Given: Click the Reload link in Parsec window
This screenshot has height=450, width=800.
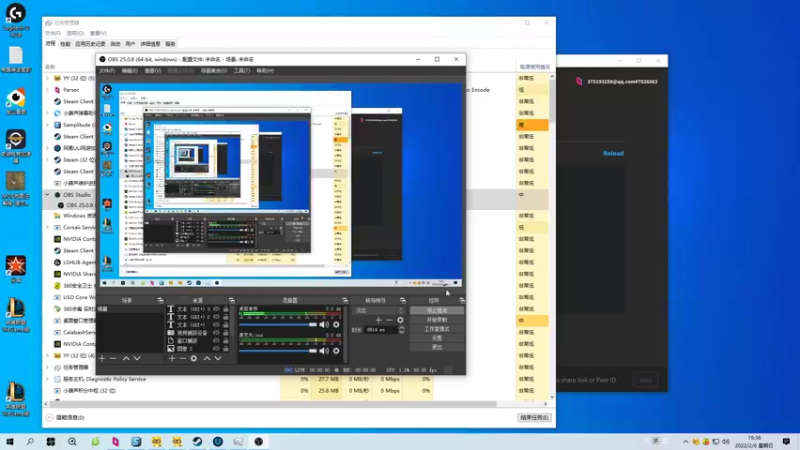Looking at the screenshot, I should [613, 153].
